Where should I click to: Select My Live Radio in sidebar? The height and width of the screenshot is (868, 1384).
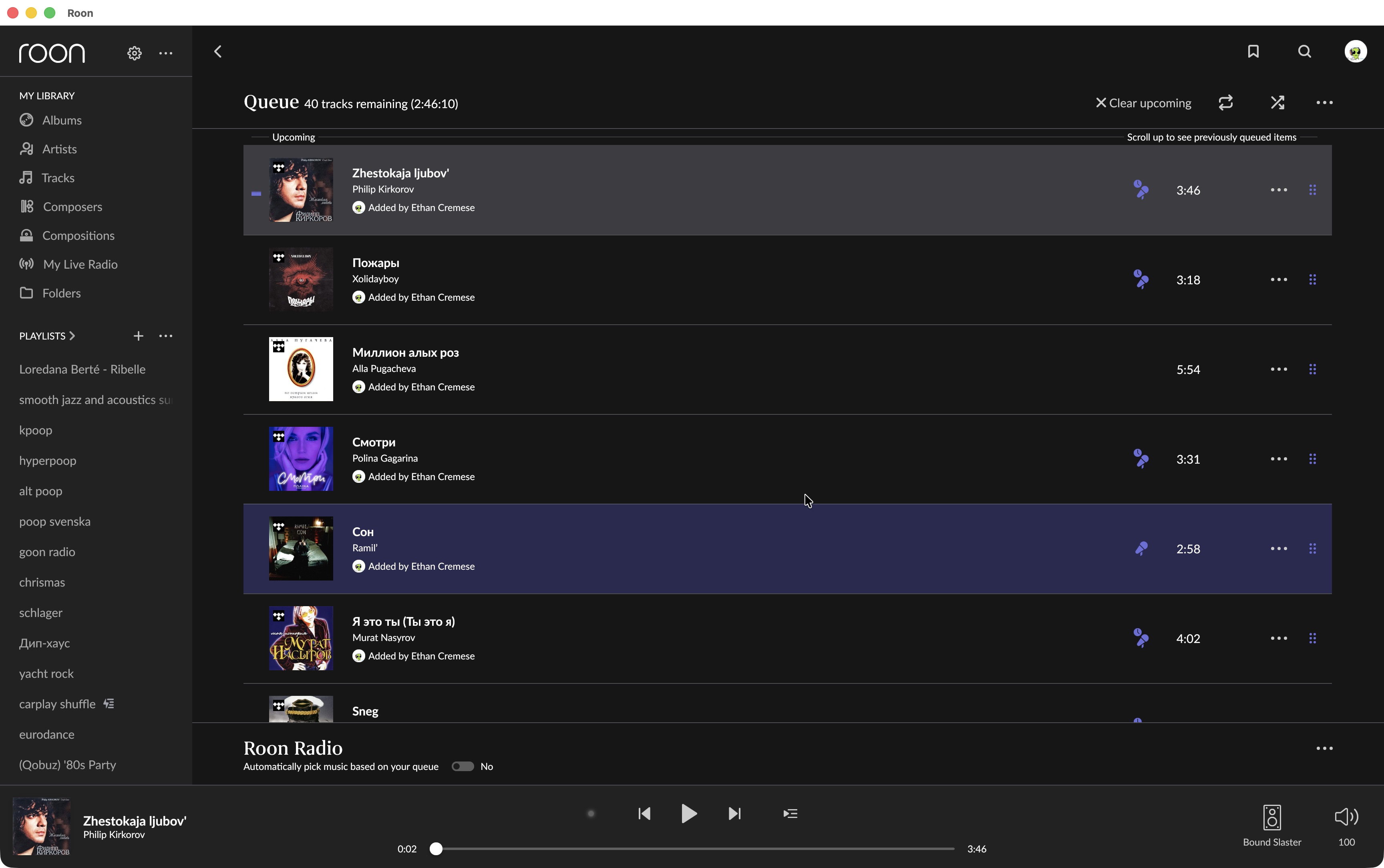pyautogui.click(x=80, y=264)
